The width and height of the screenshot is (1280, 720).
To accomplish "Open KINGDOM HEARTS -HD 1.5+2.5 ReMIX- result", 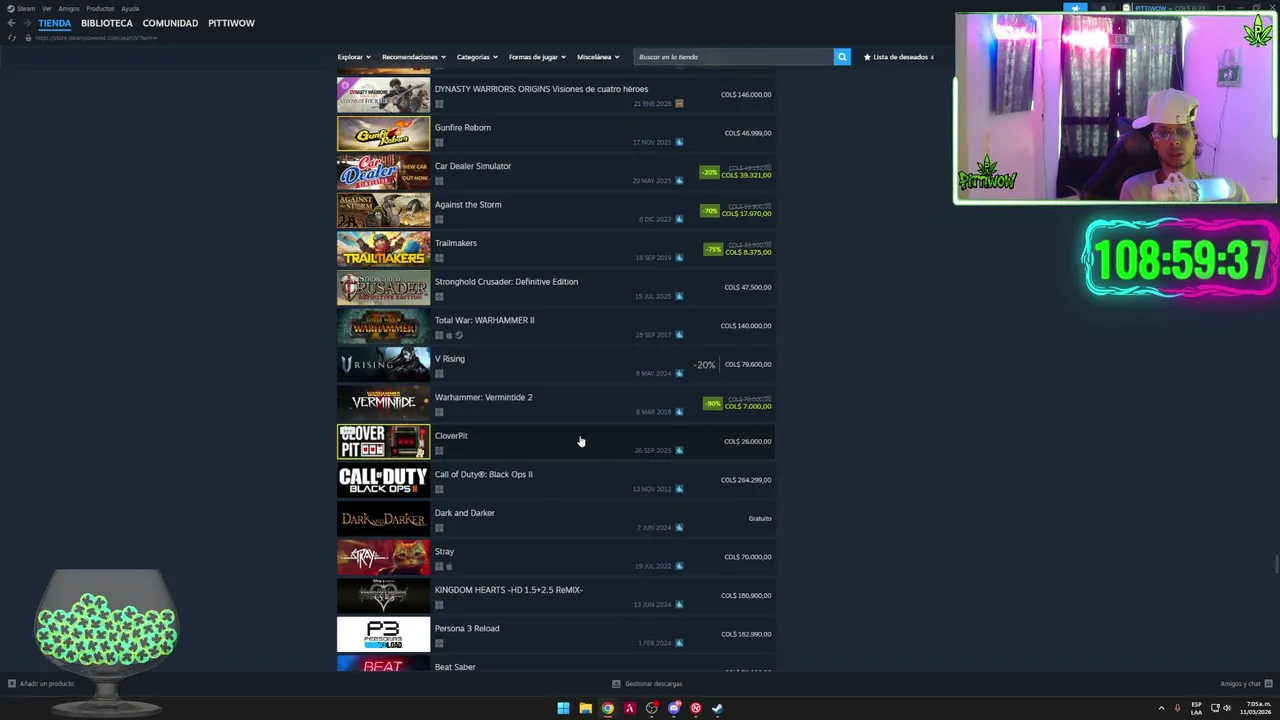I will tap(555, 596).
